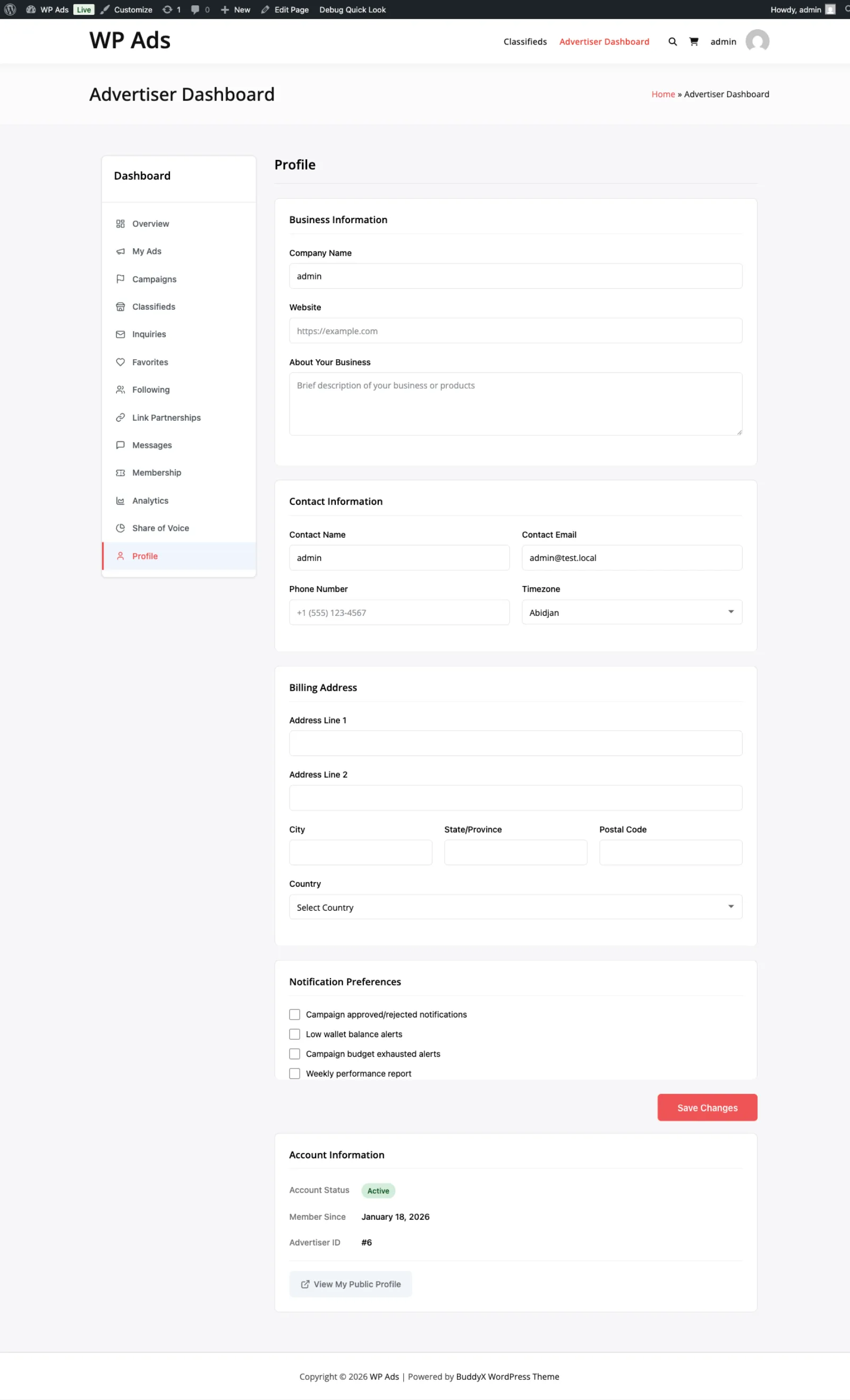
Task: Open the Overview sidebar label
Action: click(150, 224)
